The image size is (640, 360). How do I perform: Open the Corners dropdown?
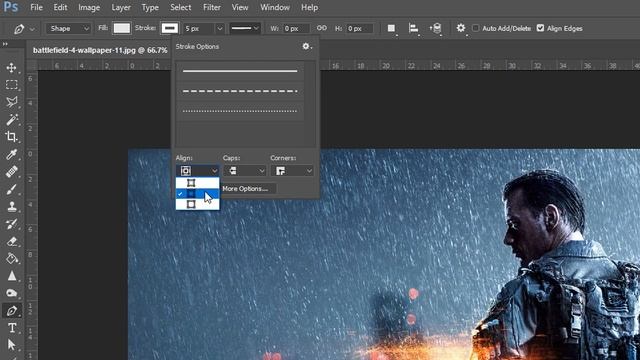pos(292,171)
